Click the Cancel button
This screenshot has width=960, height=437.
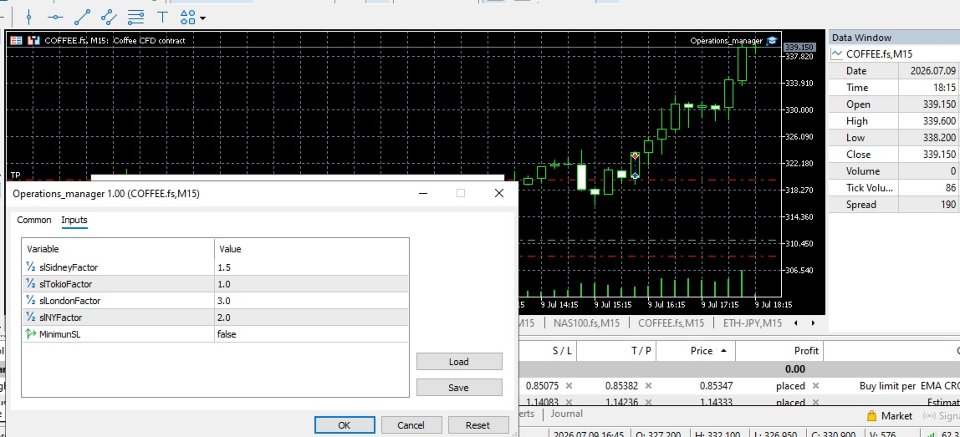point(411,425)
